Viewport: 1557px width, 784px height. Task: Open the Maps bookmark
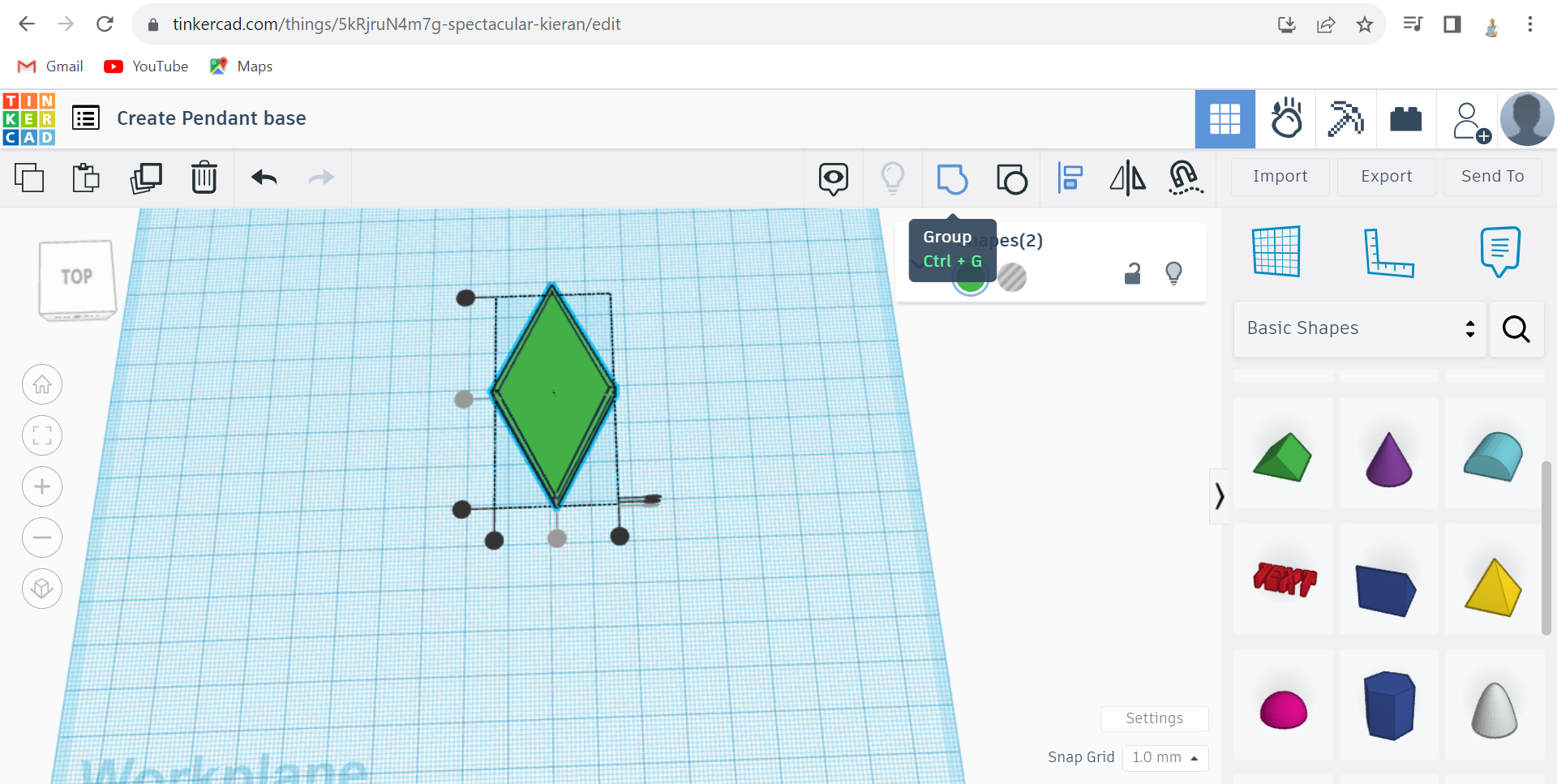pyautogui.click(x=241, y=66)
